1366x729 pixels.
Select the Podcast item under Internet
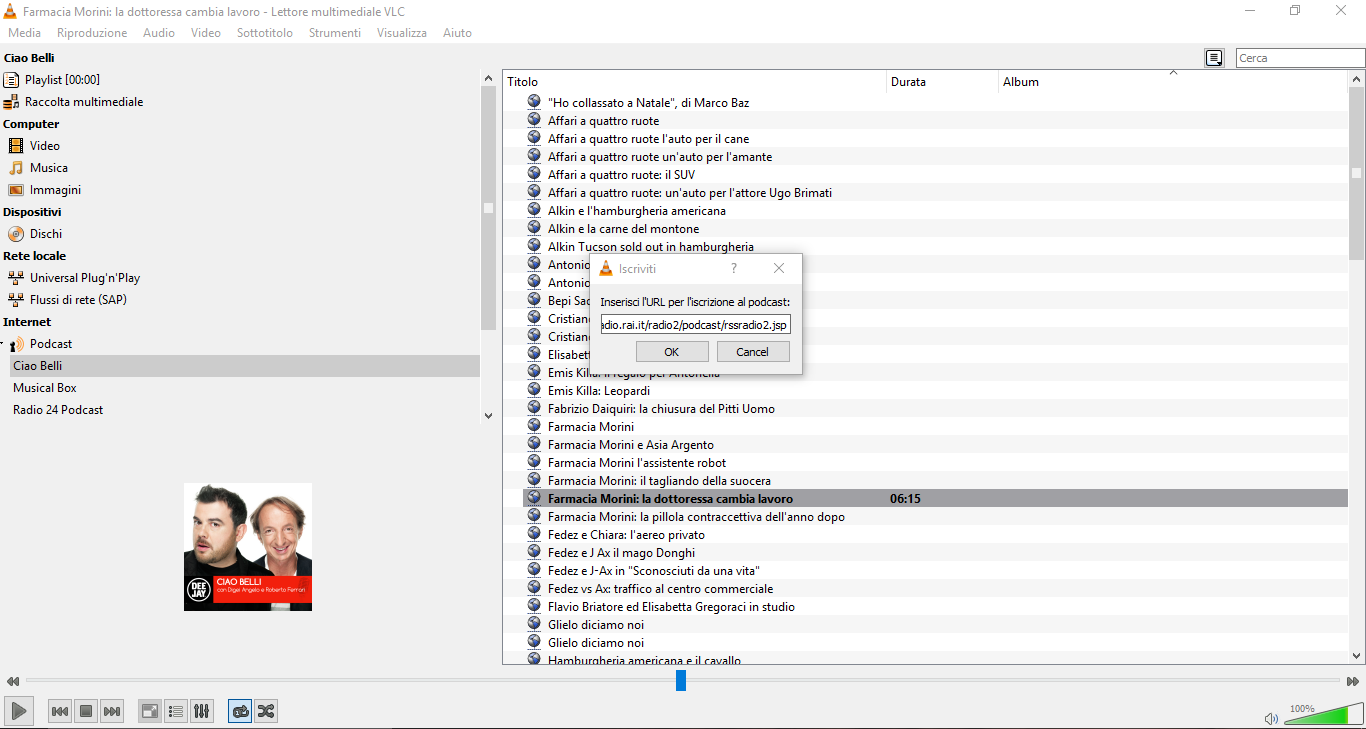(51, 344)
